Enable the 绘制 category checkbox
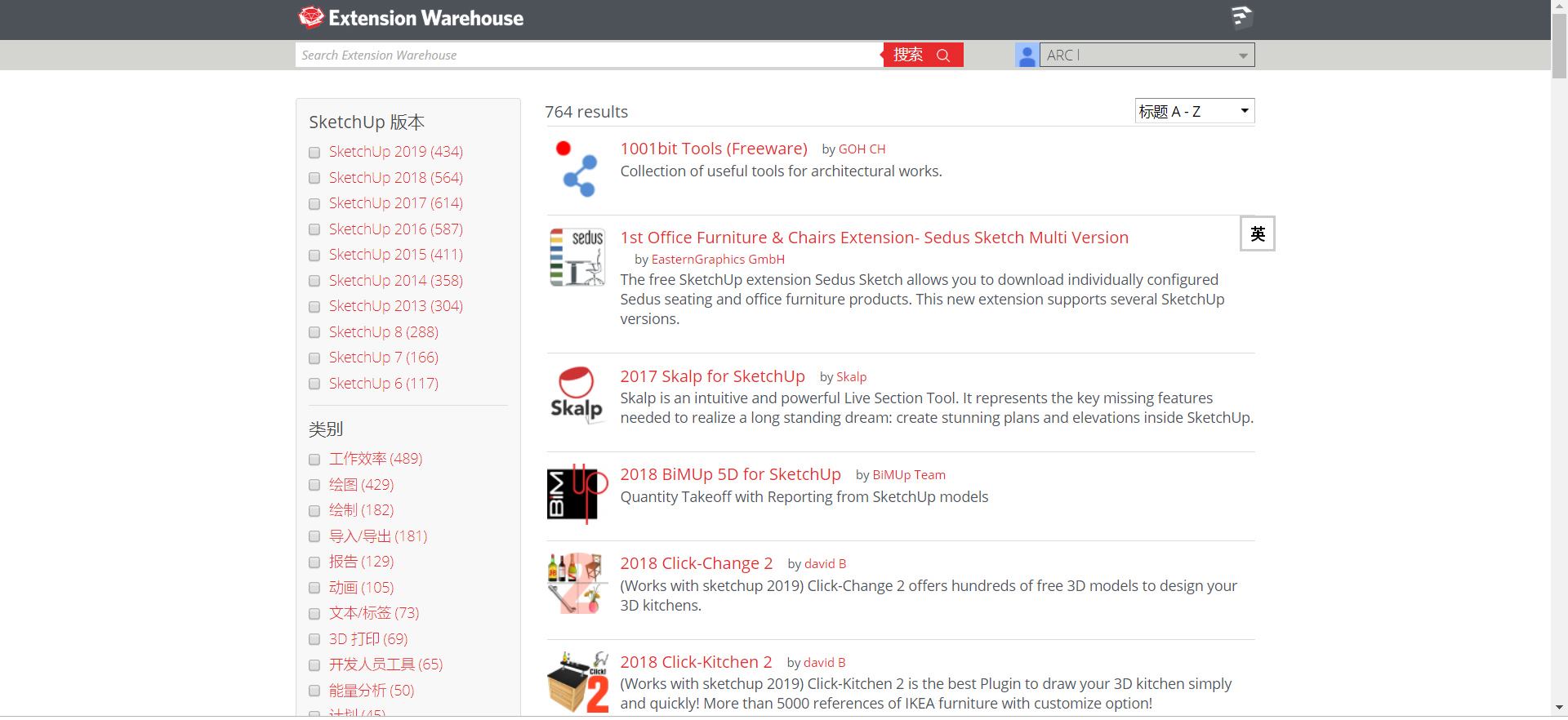This screenshot has width=1568, height=720. click(314, 511)
